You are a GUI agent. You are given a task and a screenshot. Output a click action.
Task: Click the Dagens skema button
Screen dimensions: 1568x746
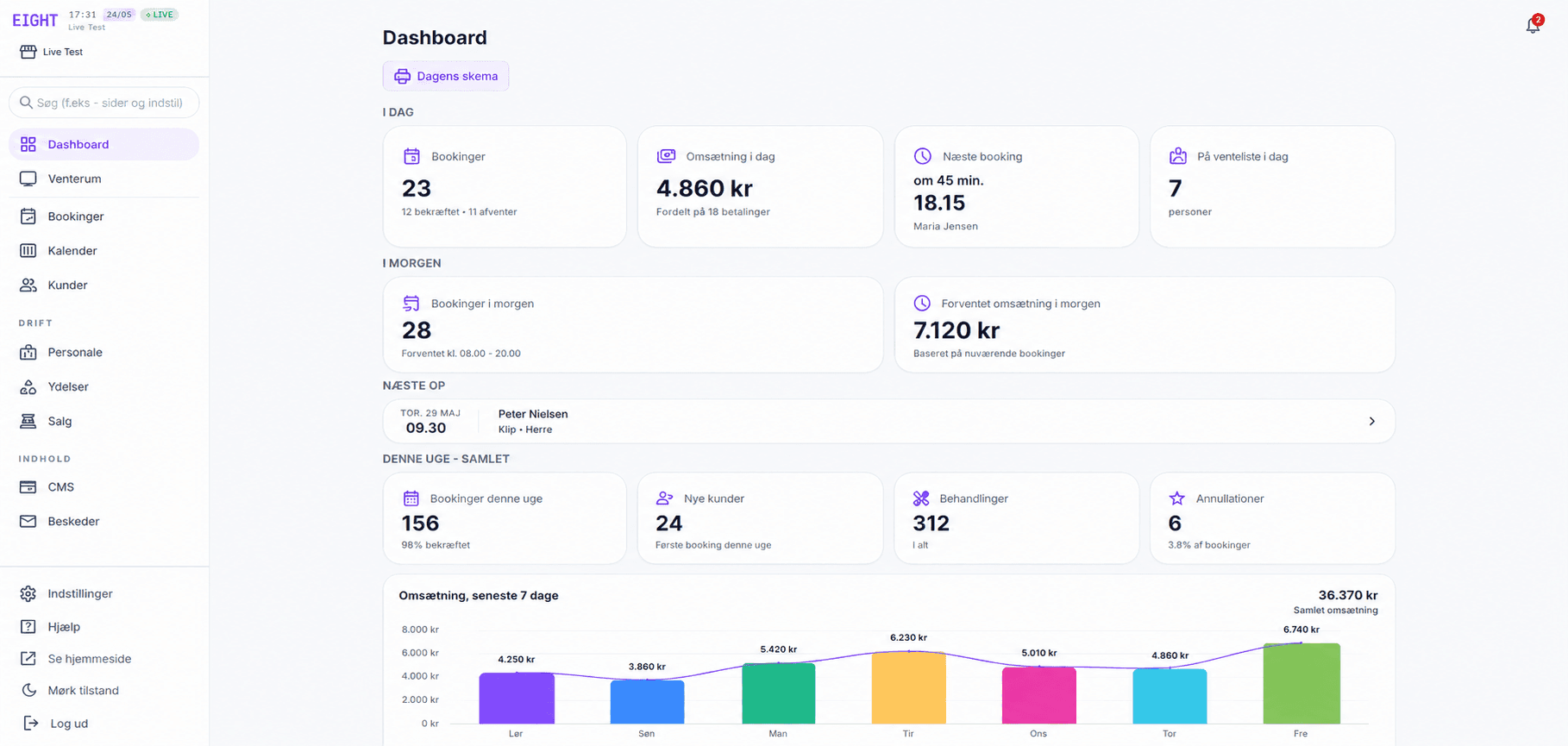tap(446, 76)
